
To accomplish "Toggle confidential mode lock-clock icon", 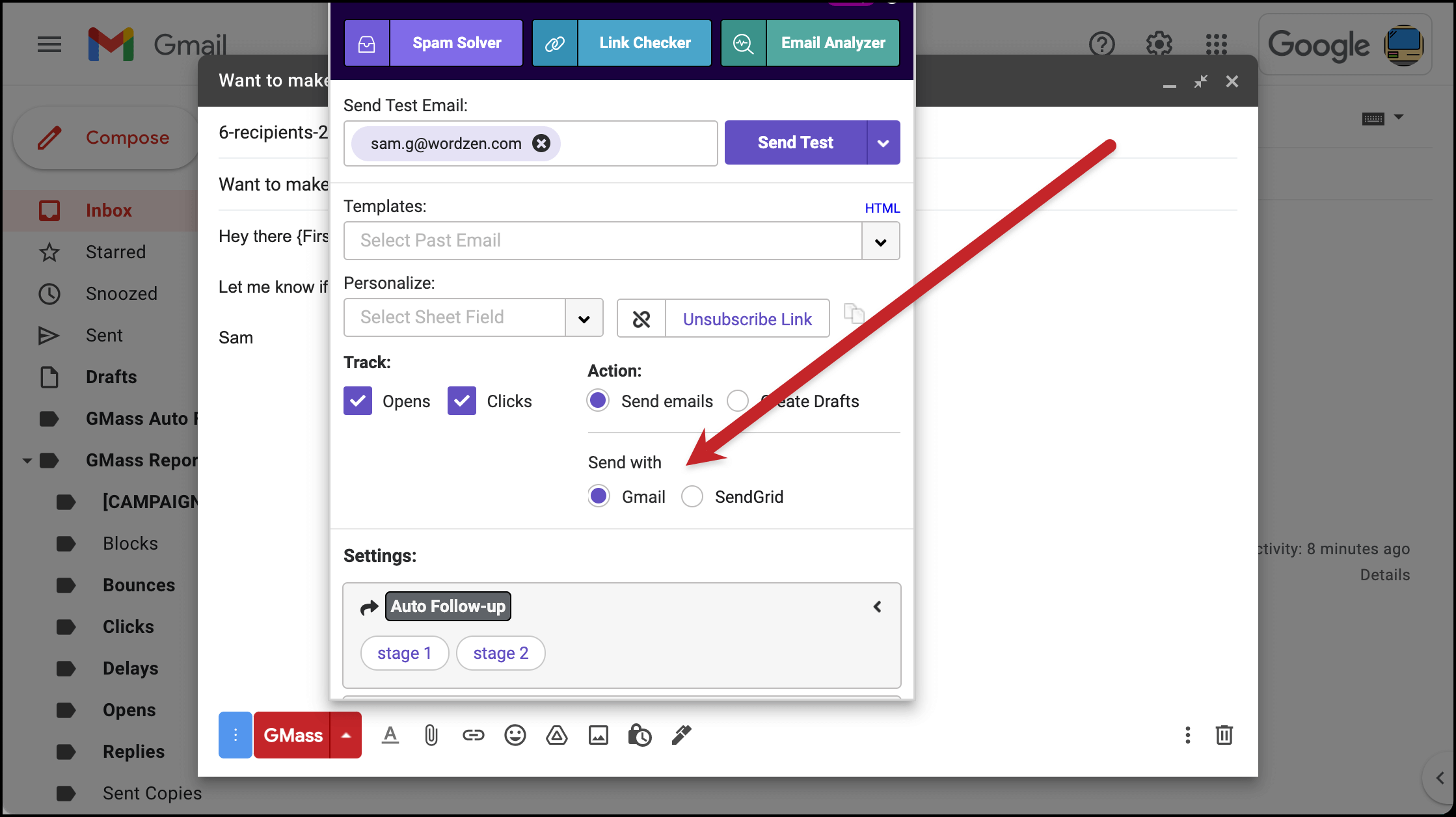I will [x=640, y=735].
